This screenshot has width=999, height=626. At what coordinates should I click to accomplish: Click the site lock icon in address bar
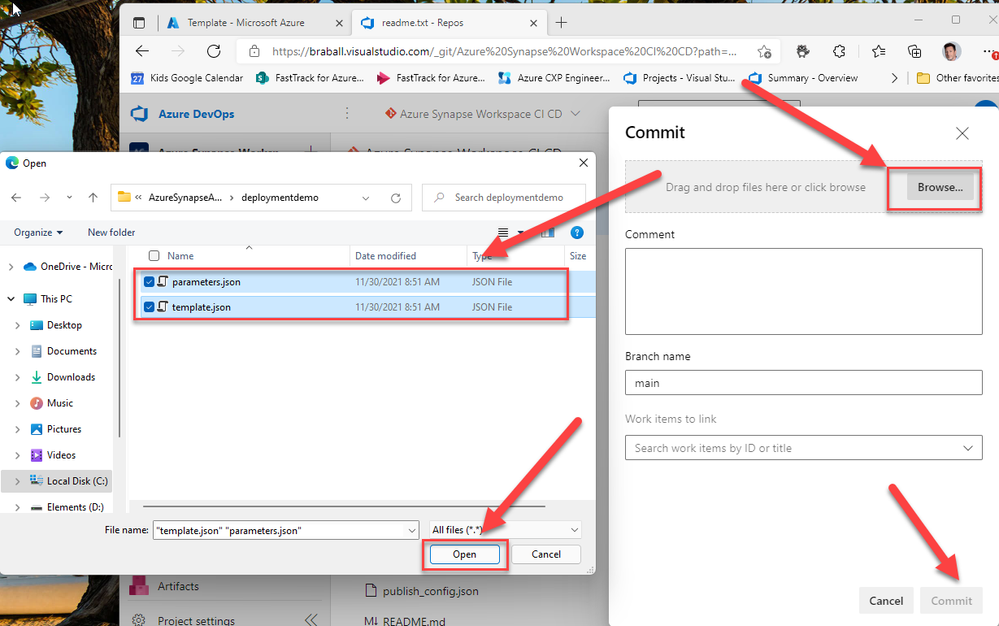coord(254,52)
